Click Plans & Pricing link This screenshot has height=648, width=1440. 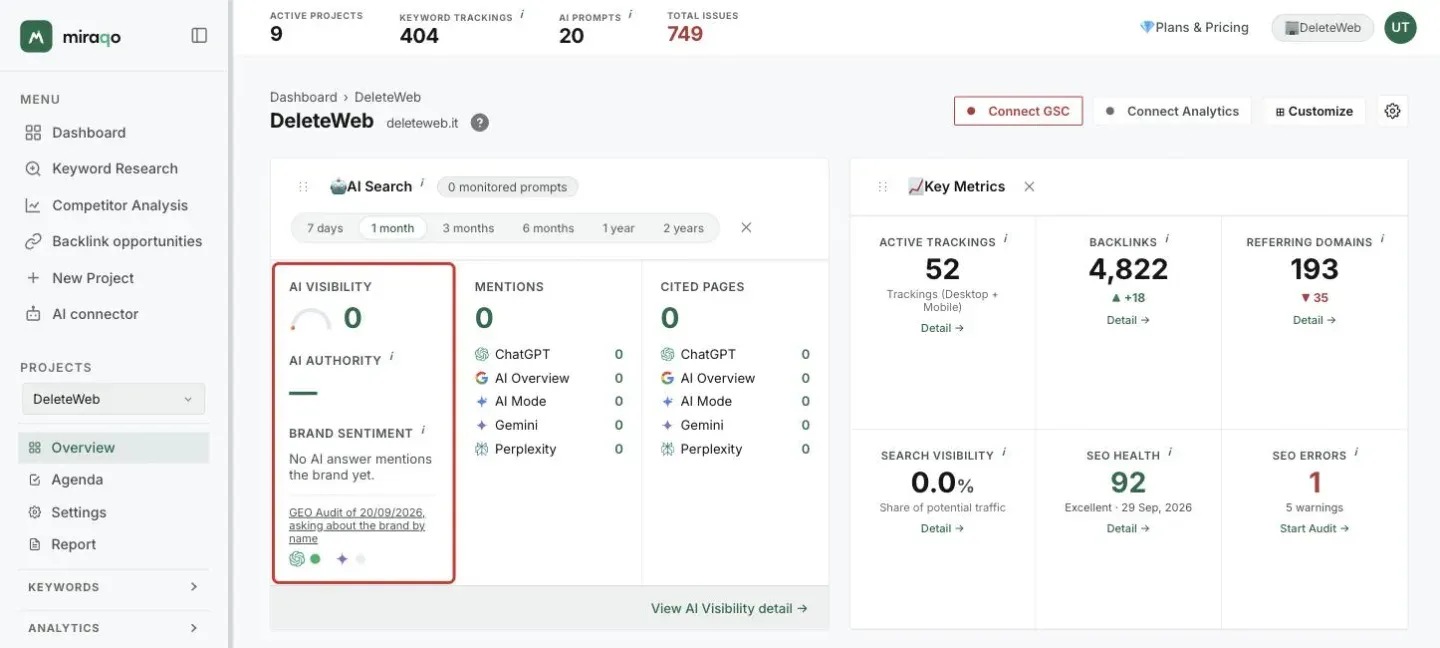click(1194, 28)
